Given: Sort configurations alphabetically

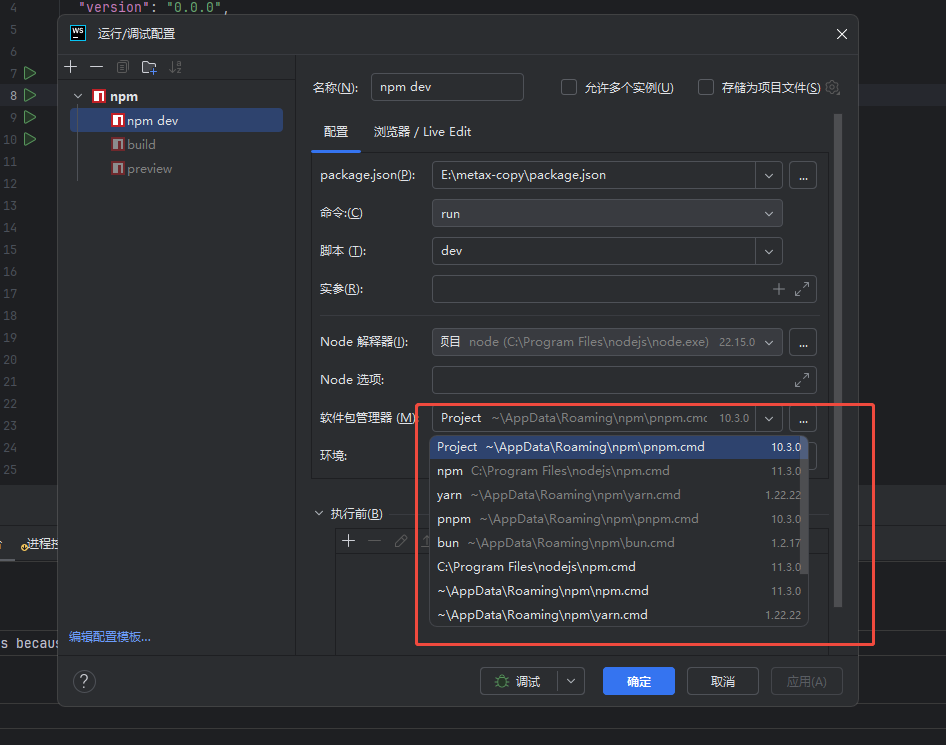Looking at the screenshot, I should (176, 67).
